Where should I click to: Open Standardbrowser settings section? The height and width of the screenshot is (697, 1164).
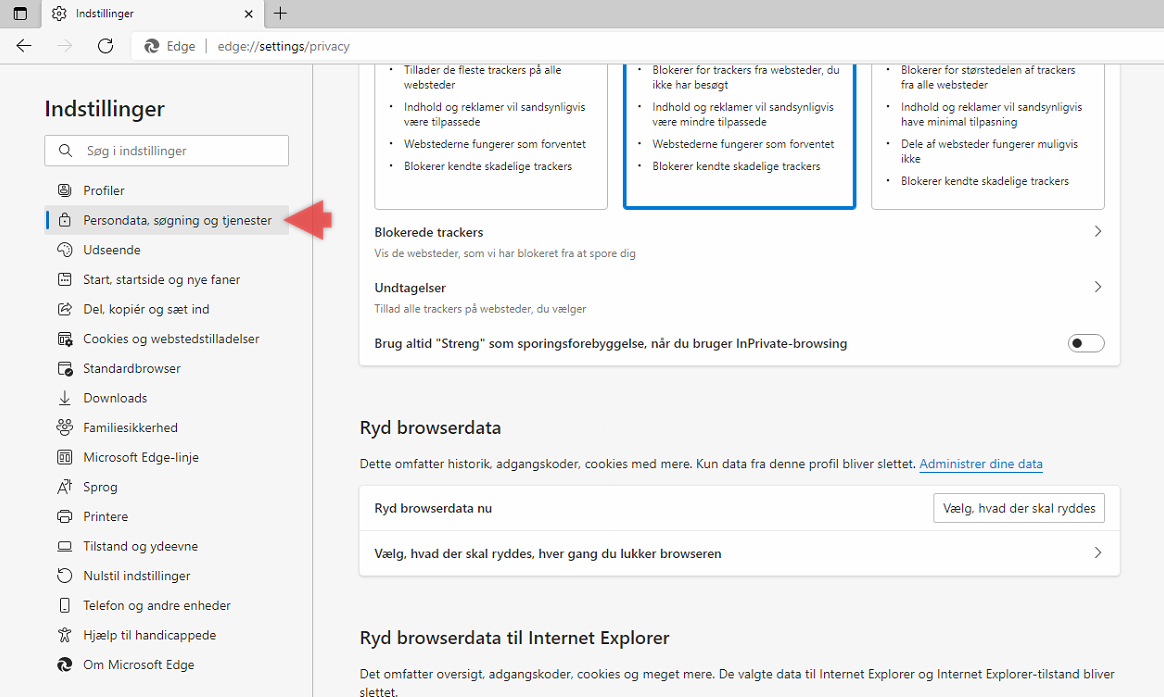point(166,368)
